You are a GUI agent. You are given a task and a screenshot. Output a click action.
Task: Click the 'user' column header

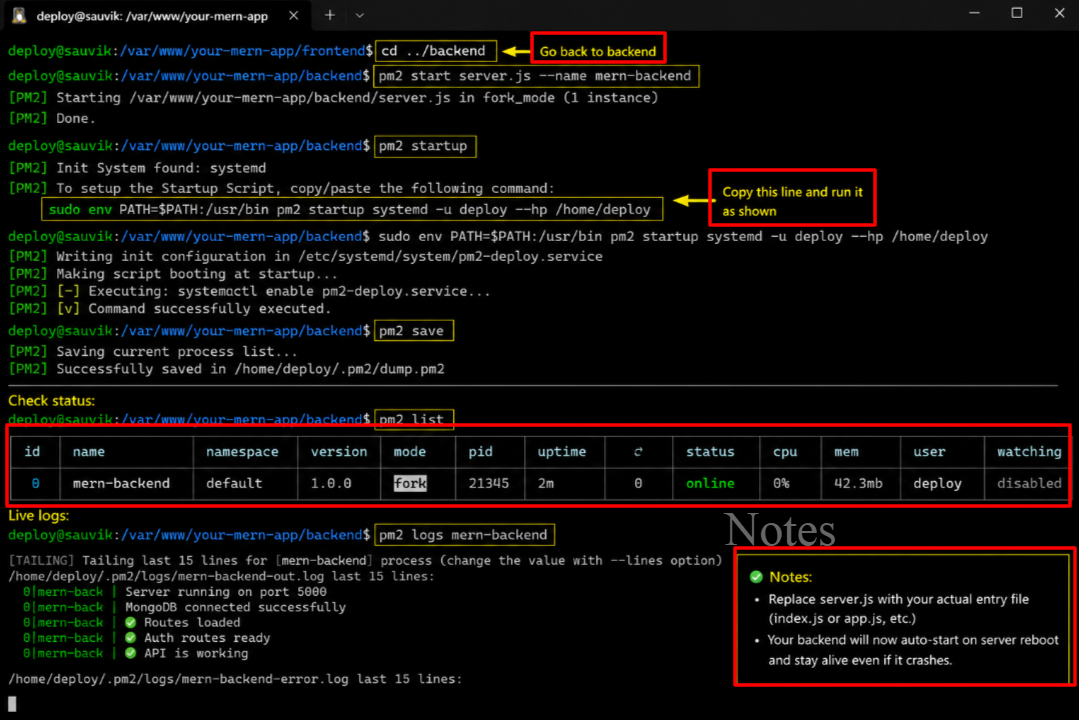tap(929, 452)
